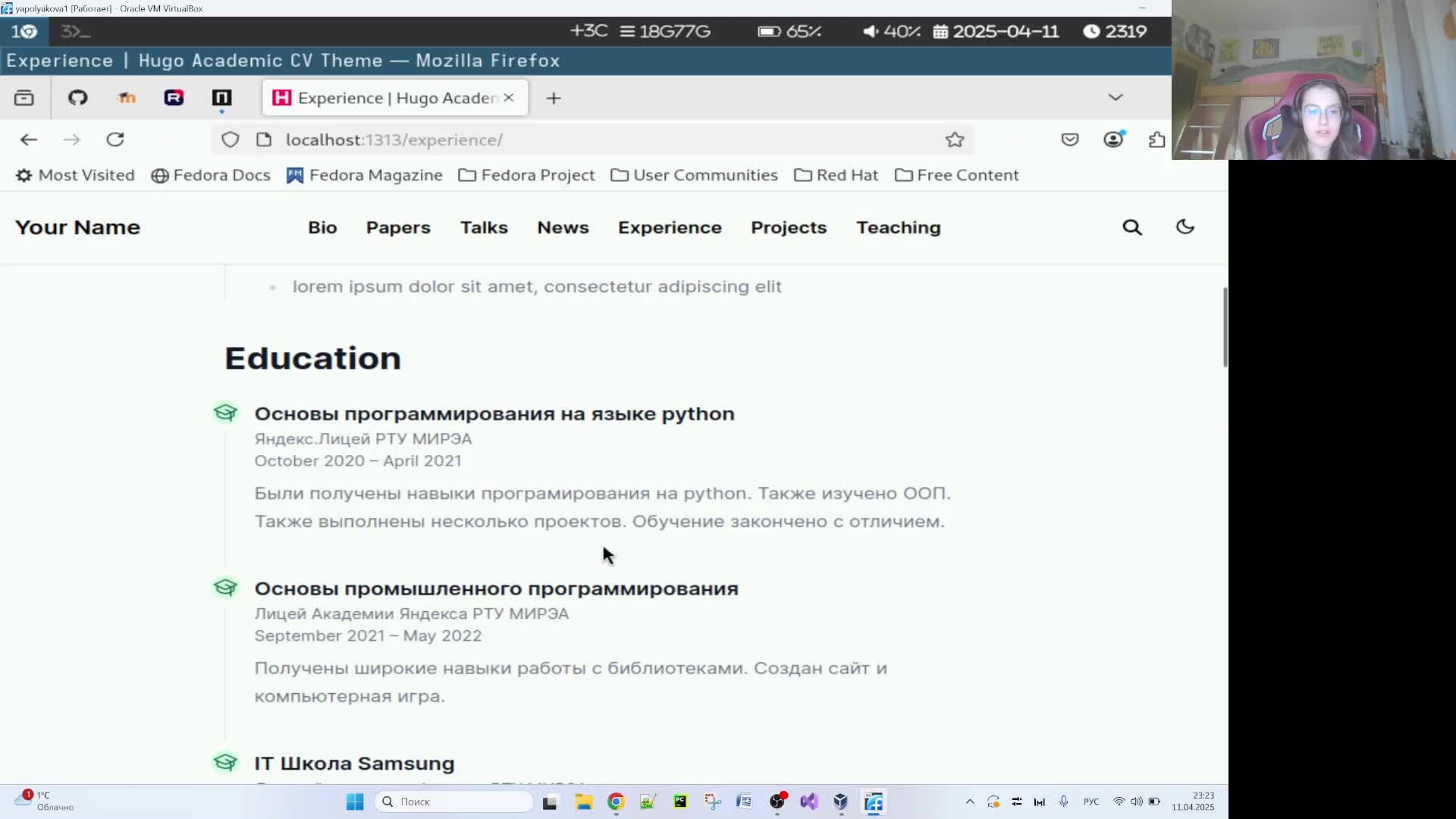The height and width of the screenshot is (819, 1456).
Task: Click the volume 40% indicator
Action: (x=891, y=31)
